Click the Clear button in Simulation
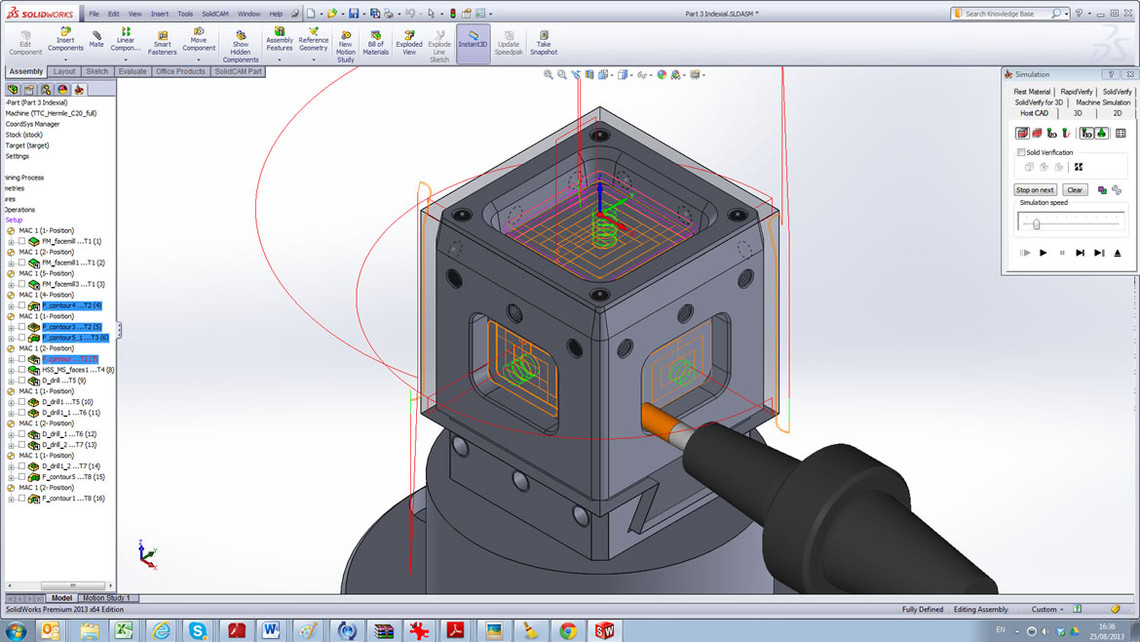 pos(1075,190)
